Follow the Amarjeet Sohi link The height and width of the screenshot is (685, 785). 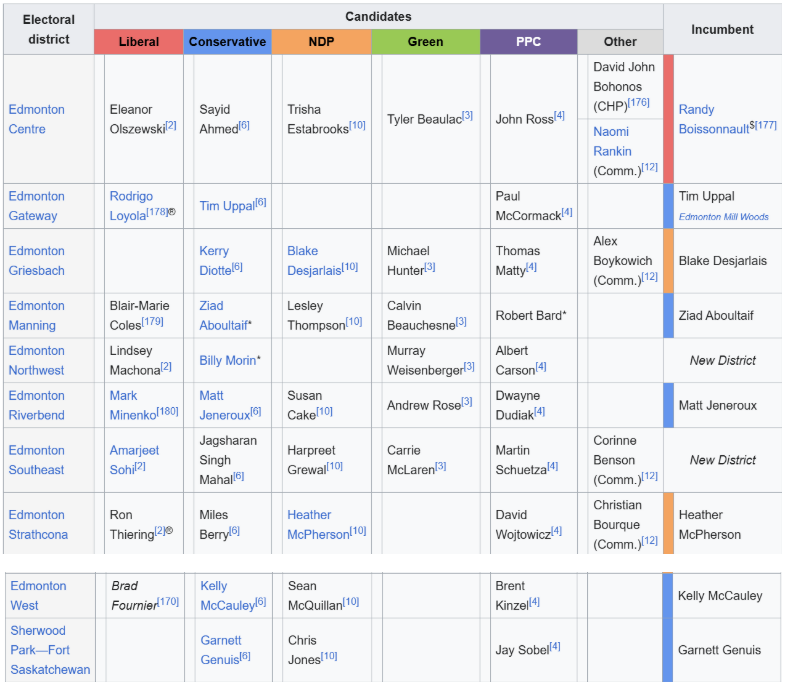134,460
